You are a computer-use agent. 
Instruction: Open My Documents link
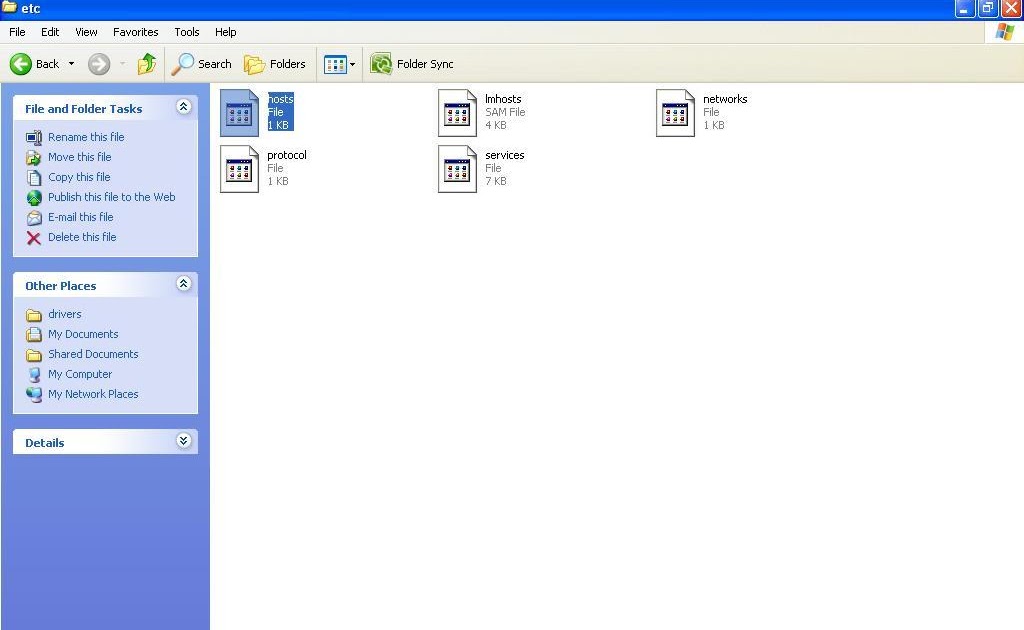(x=83, y=334)
